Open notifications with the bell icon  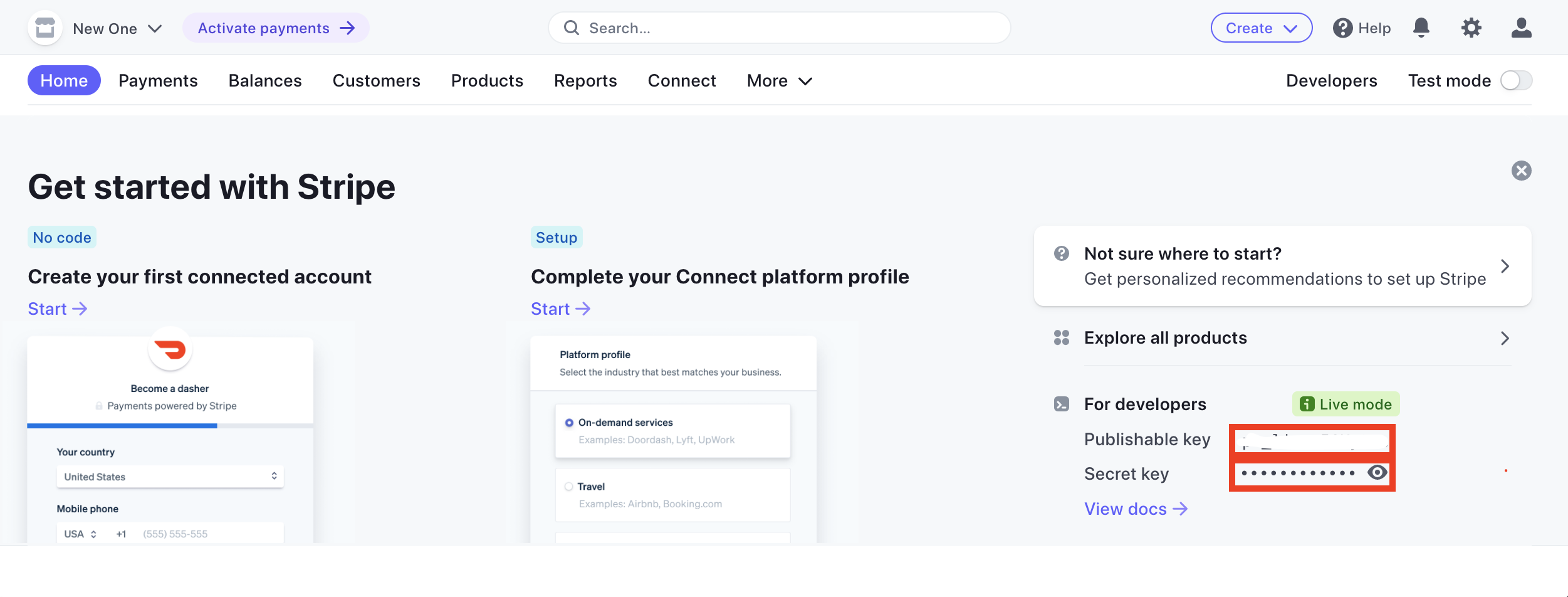coord(1421,28)
